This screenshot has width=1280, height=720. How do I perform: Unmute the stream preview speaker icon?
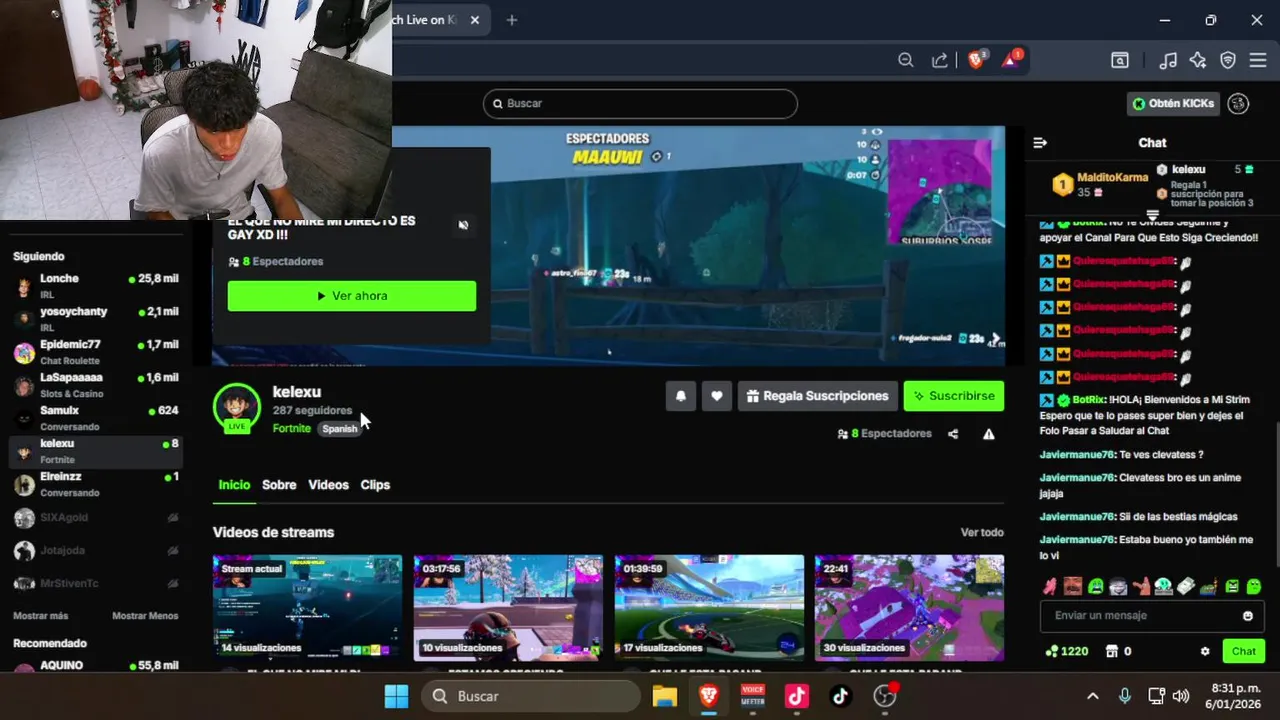pyautogui.click(x=463, y=225)
